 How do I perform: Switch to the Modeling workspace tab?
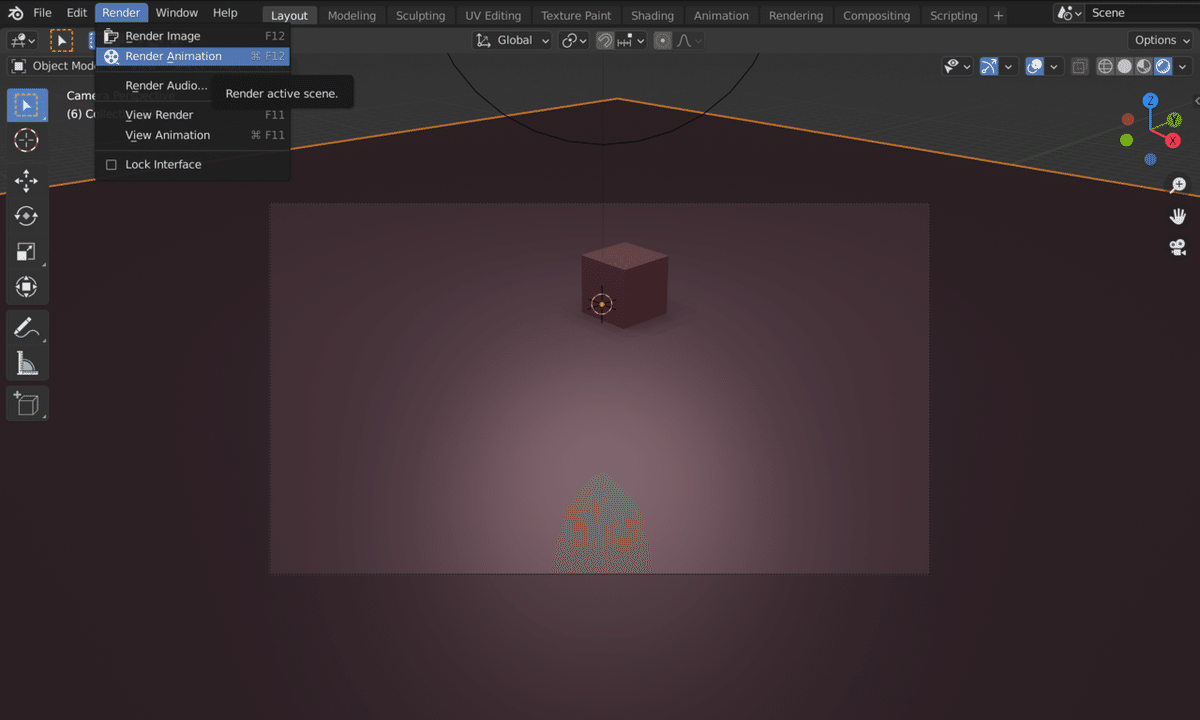click(x=352, y=15)
